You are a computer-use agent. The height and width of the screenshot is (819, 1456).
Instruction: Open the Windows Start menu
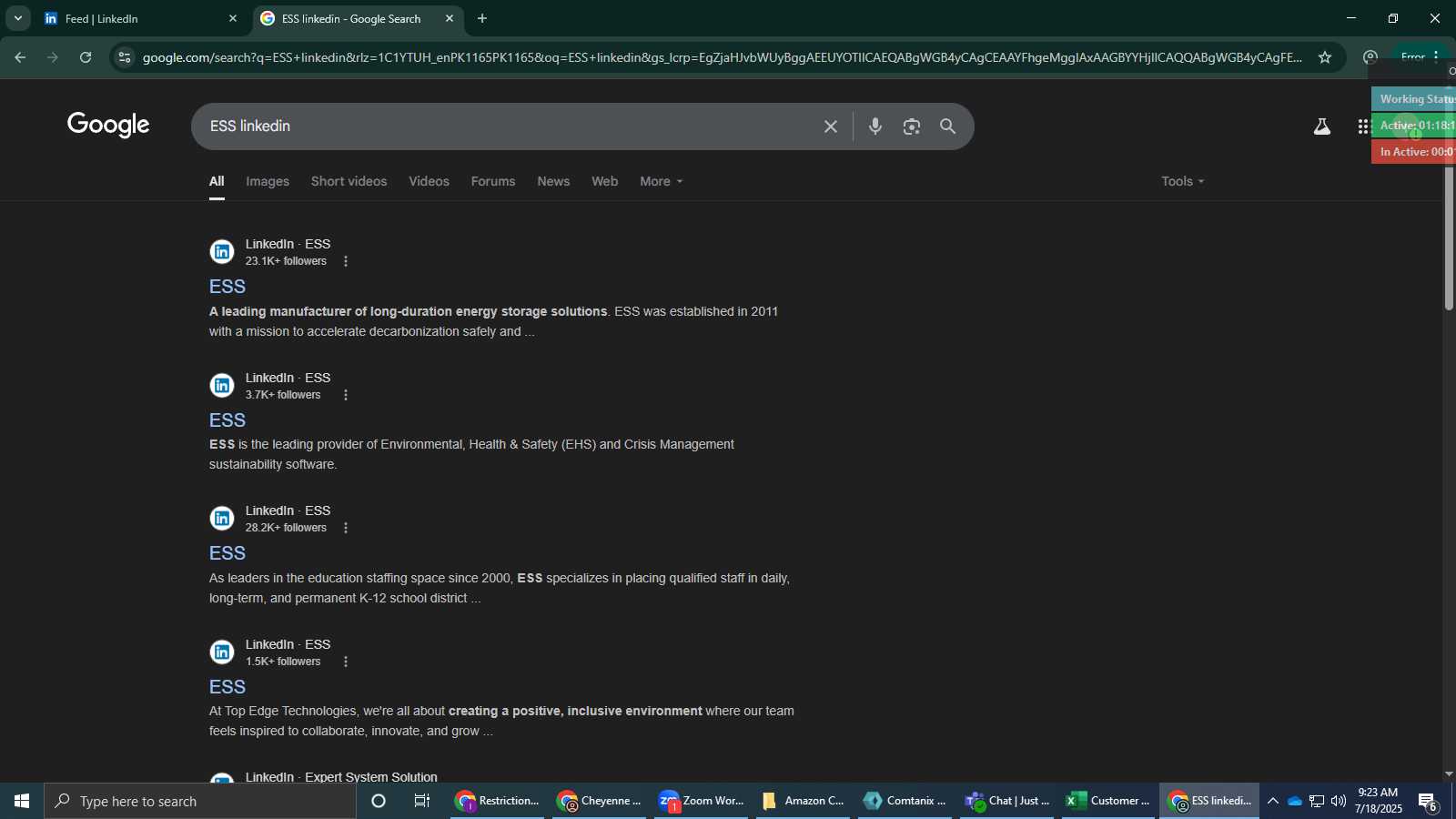22,801
